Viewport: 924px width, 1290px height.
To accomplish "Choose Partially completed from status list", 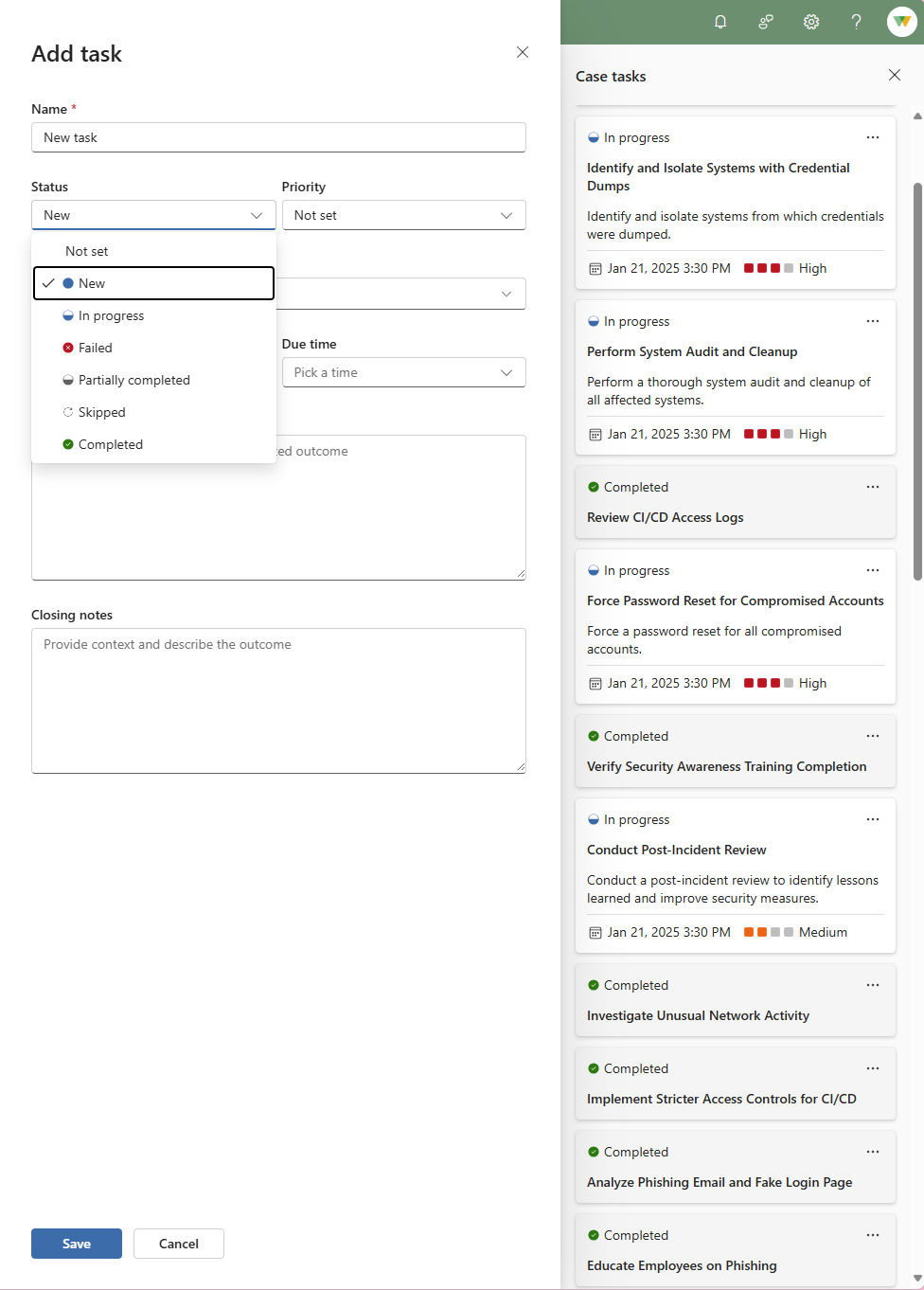I will pos(134,380).
